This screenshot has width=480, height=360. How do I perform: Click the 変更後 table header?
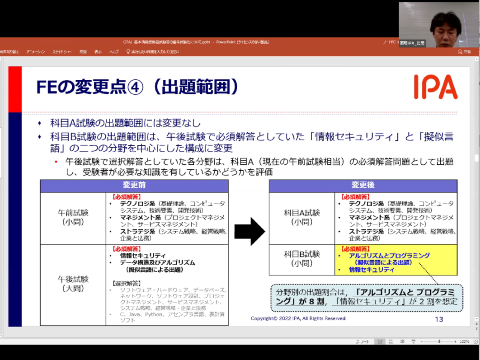pos(363,185)
